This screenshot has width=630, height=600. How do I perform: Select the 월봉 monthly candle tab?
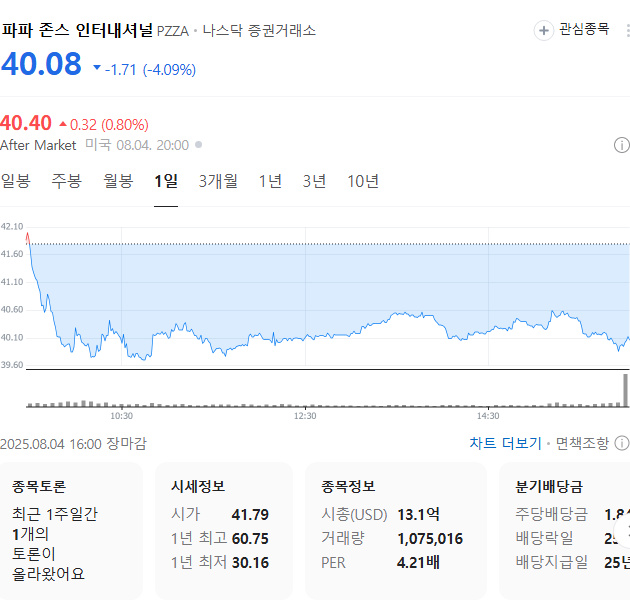[118, 181]
